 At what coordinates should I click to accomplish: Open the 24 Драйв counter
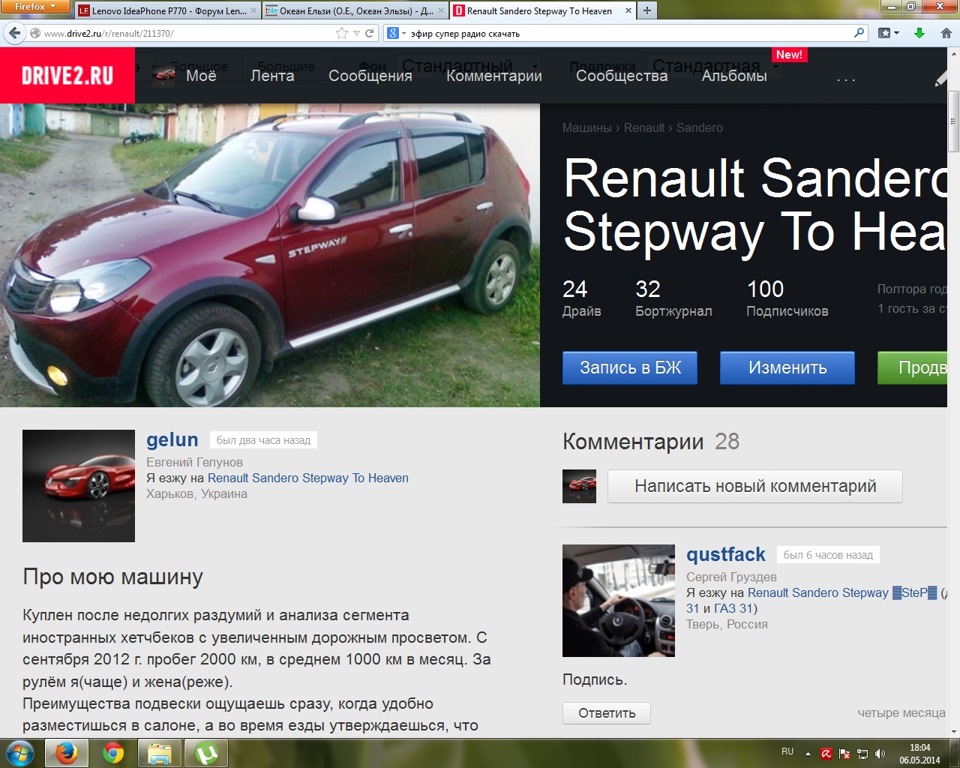coord(581,299)
